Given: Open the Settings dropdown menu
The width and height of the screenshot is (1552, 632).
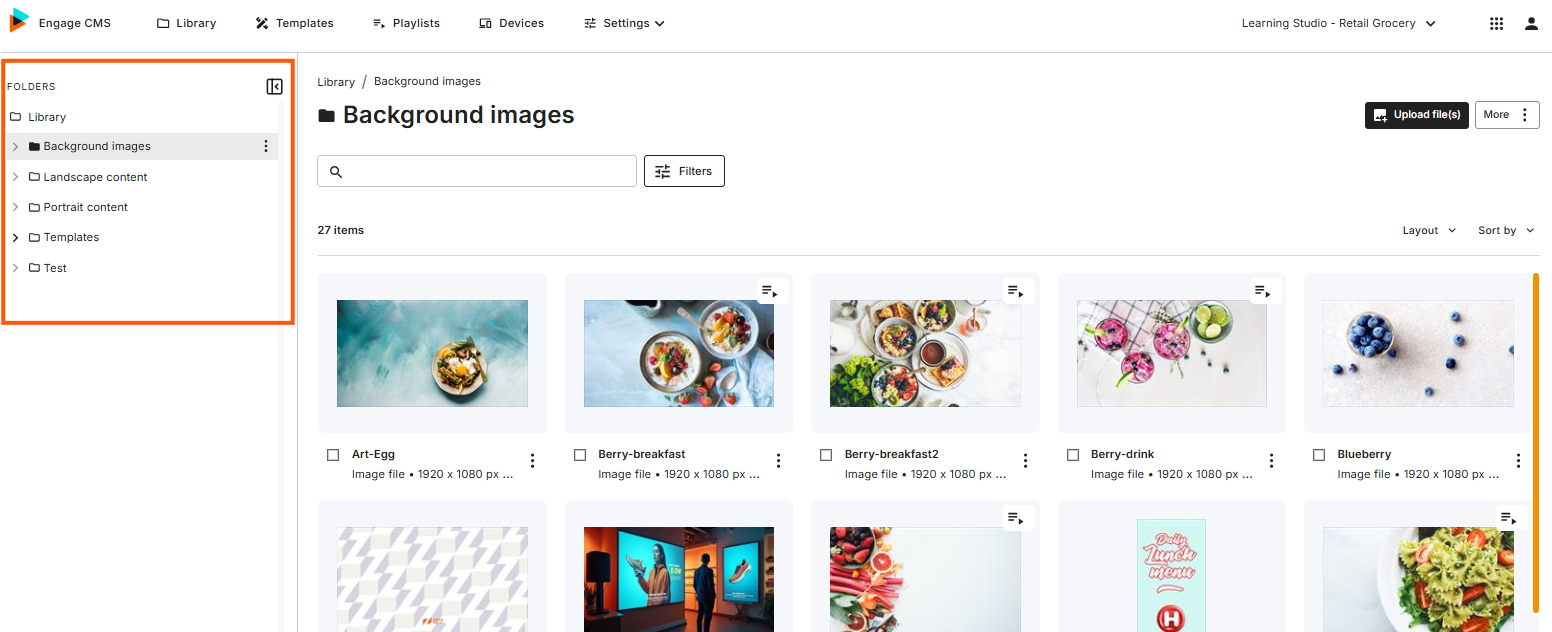Looking at the screenshot, I should 624,23.
